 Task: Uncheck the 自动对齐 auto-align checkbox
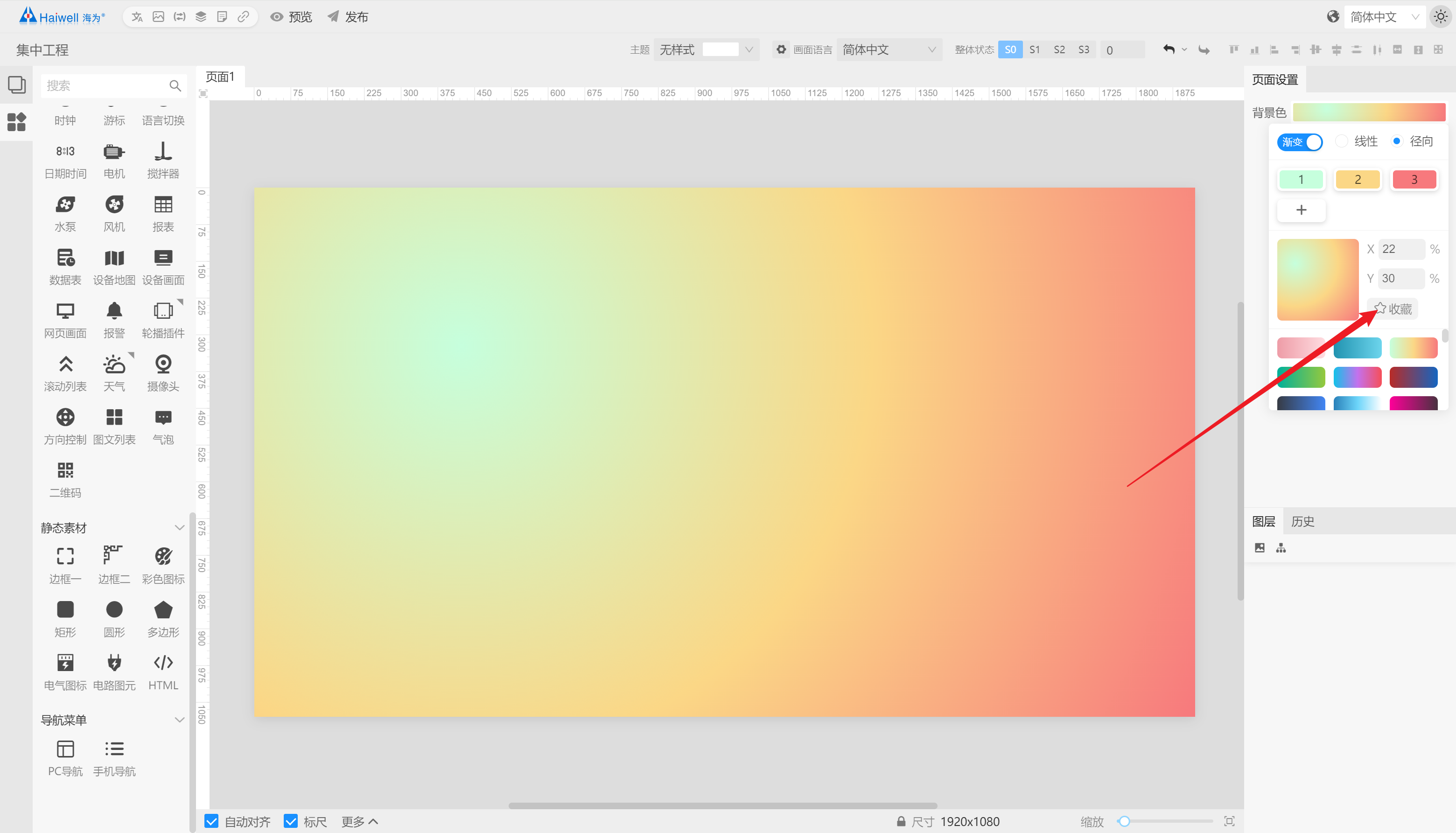coord(211,821)
